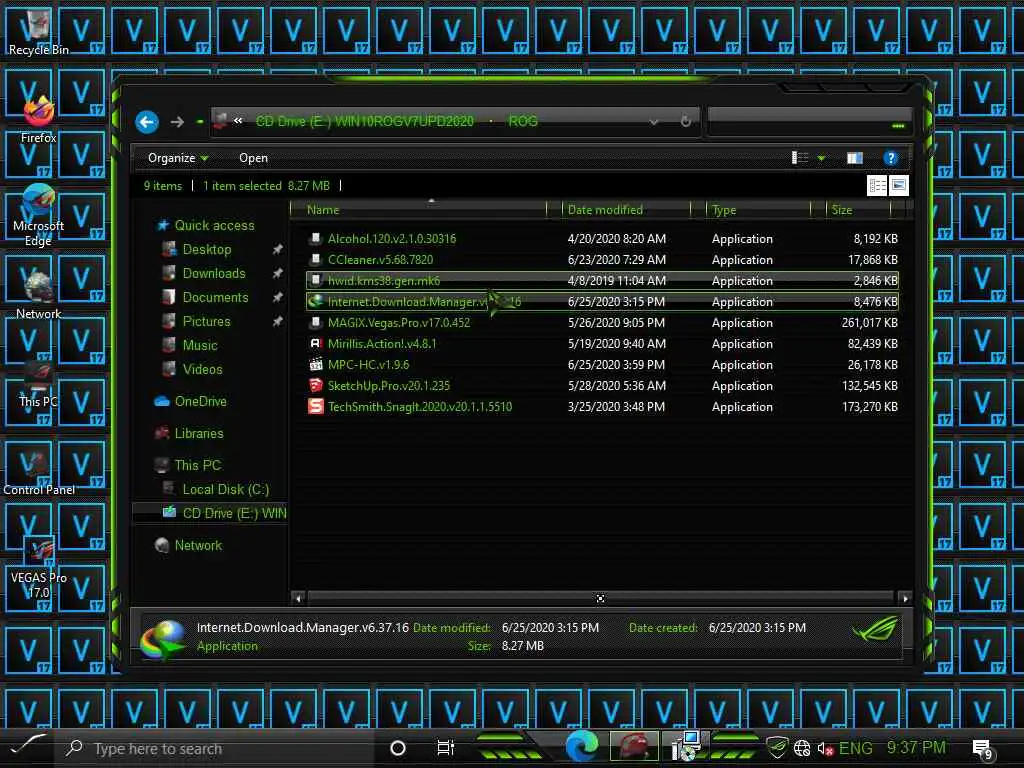Click CD Drive (E:) breadcrumb in address bar
1024x768 pixels.
364,121
